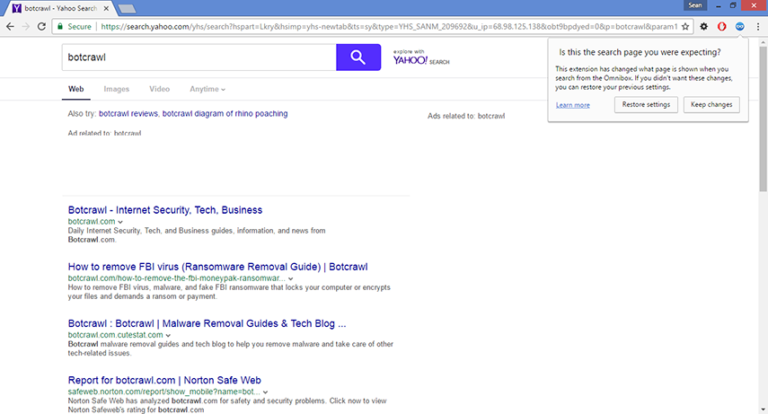Click the safeweb.norton.com URL text
The height and width of the screenshot is (414, 768).
164,392
